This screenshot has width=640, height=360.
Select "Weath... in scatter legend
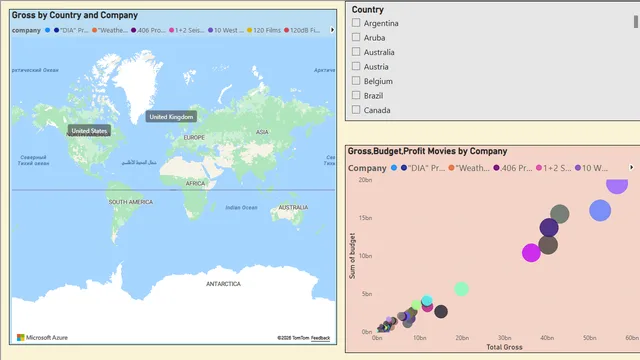469,168
